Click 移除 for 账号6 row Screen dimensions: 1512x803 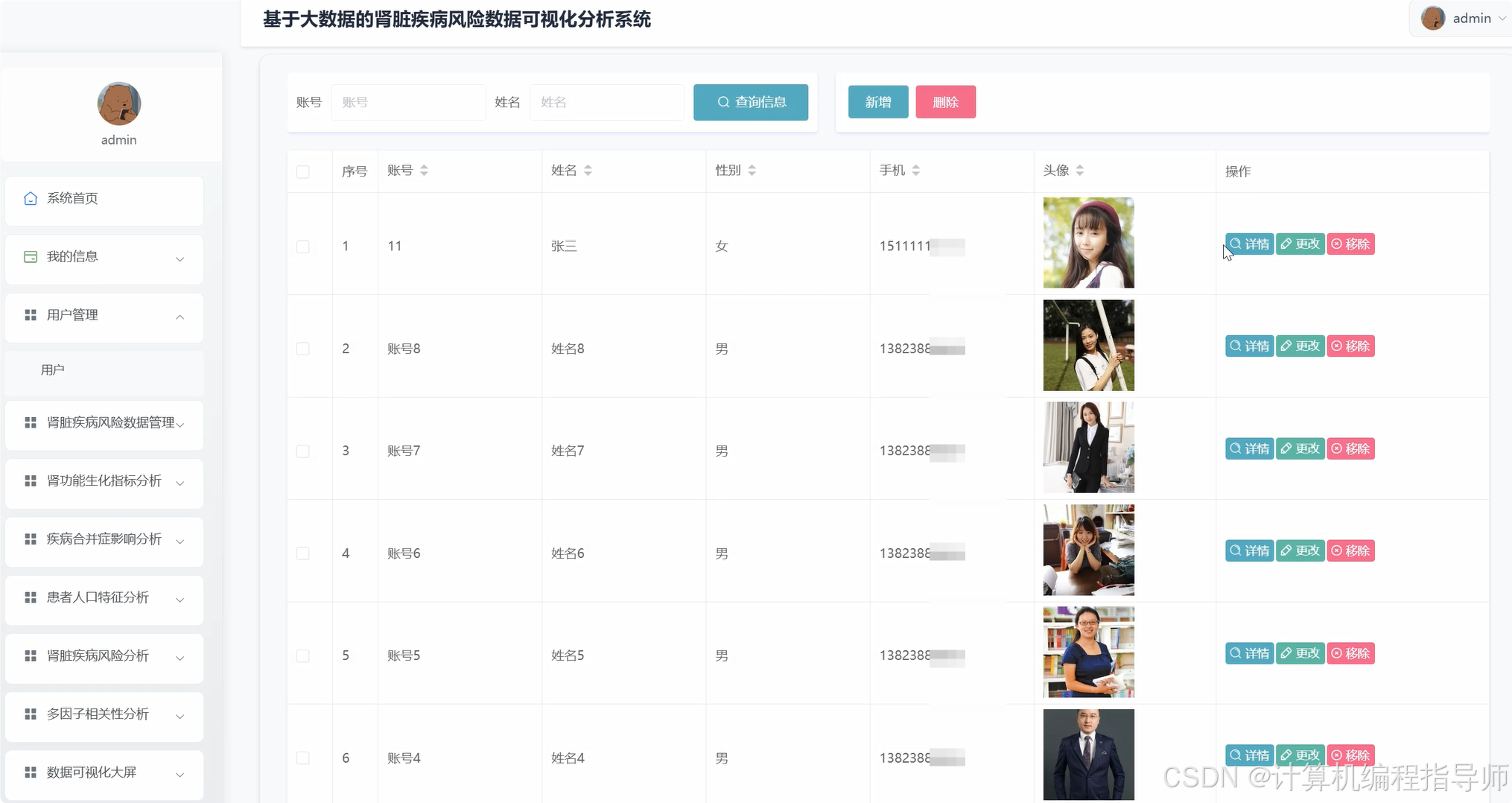[x=1350, y=550]
